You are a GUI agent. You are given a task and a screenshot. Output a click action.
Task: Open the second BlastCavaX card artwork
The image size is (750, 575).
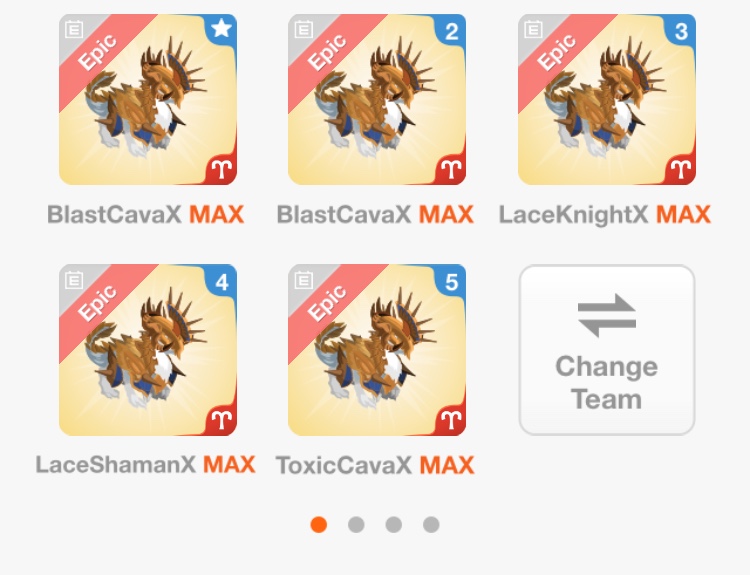(377, 100)
